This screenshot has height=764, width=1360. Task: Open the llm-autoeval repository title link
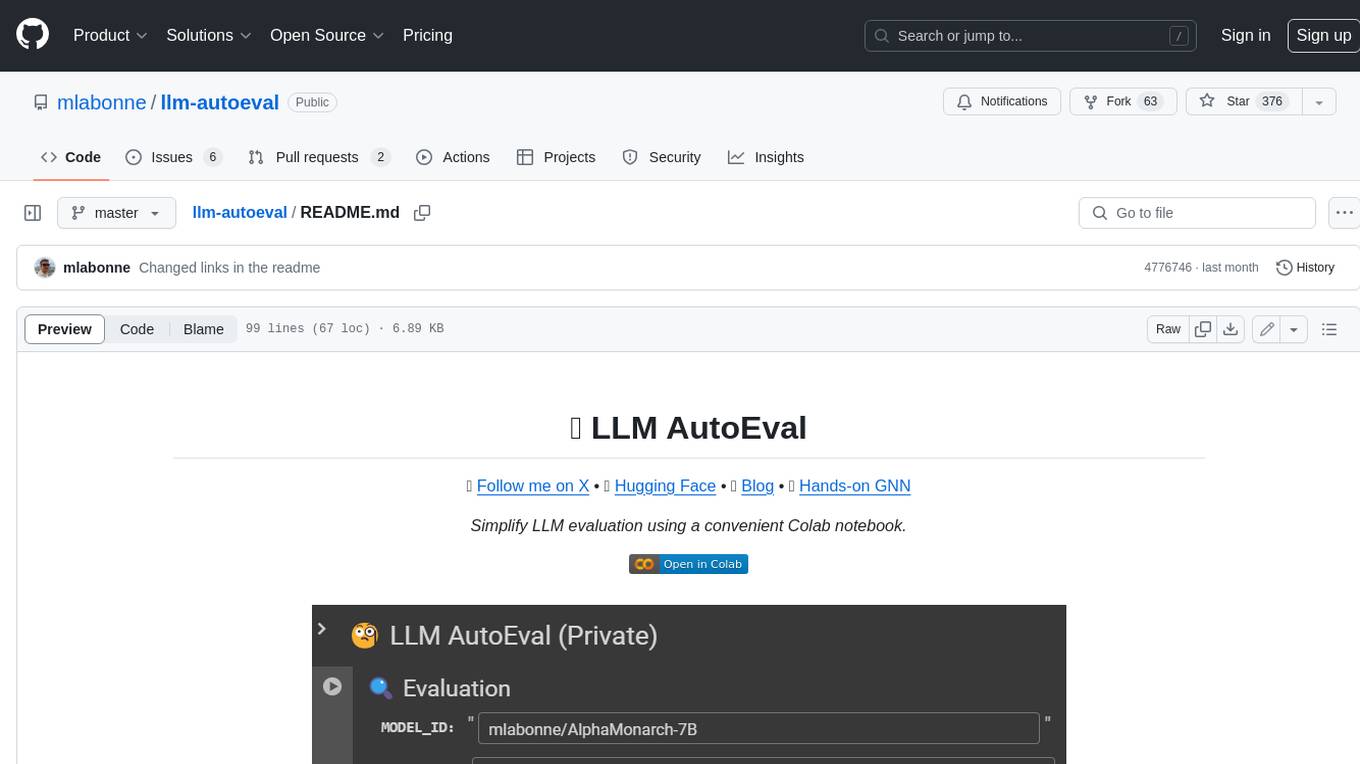point(220,102)
